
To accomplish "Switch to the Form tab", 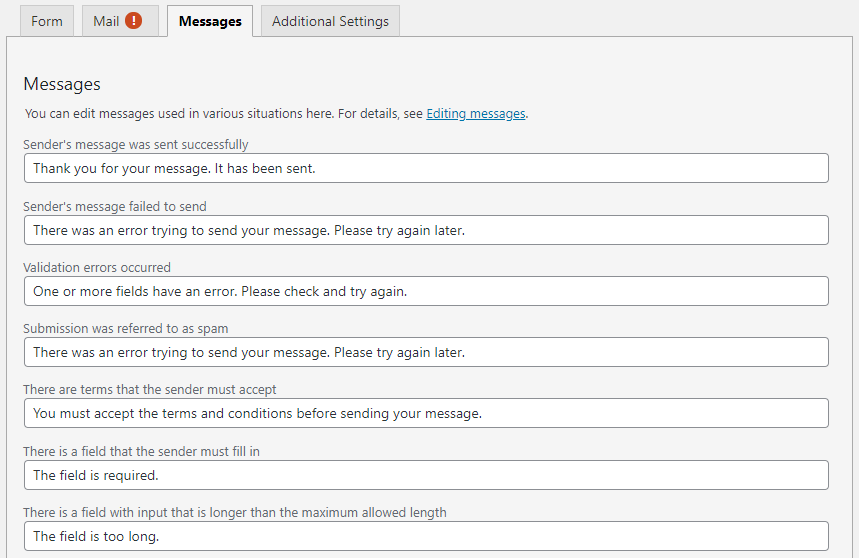I will [x=47, y=21].
